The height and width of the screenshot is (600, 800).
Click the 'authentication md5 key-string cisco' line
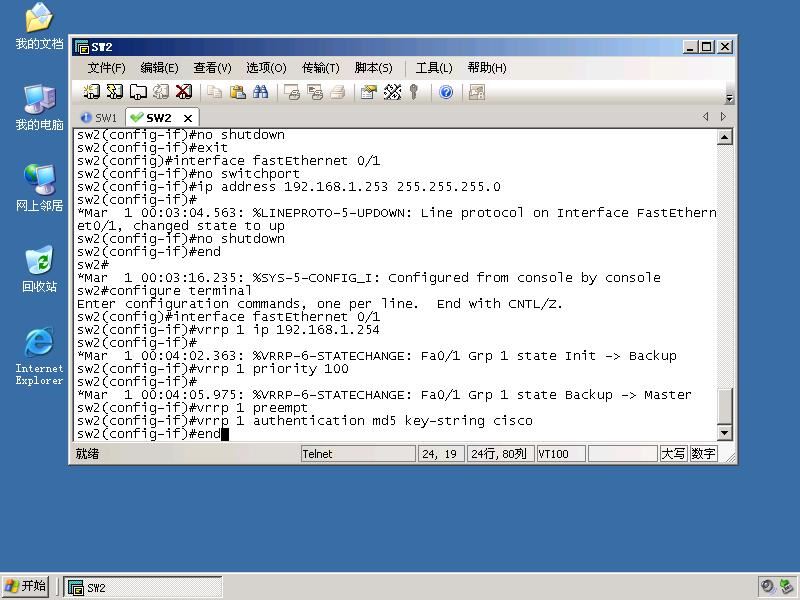[x=305, y=421]
